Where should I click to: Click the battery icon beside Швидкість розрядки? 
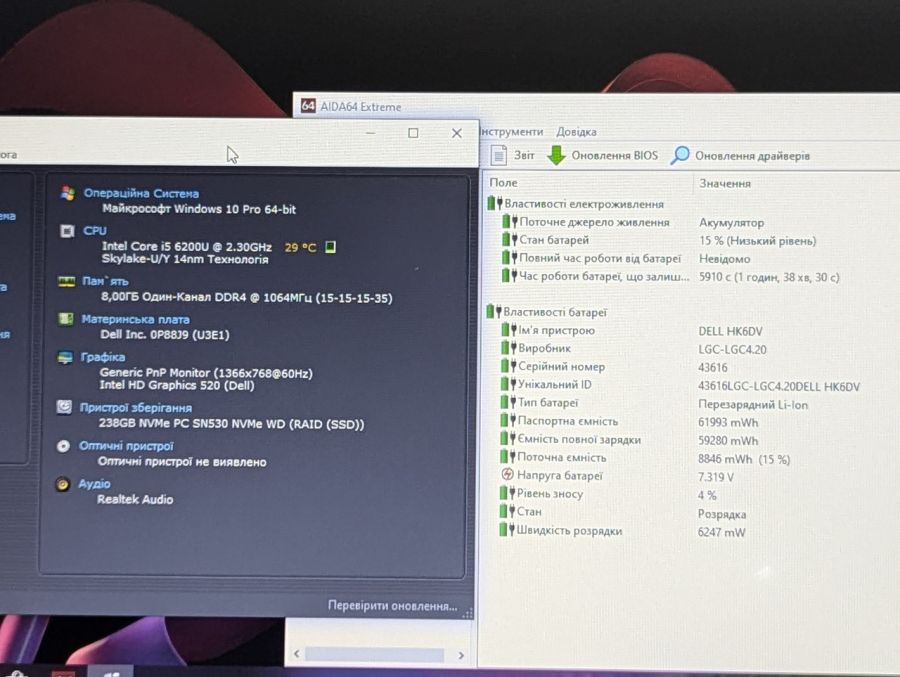[x=507, y=530]
